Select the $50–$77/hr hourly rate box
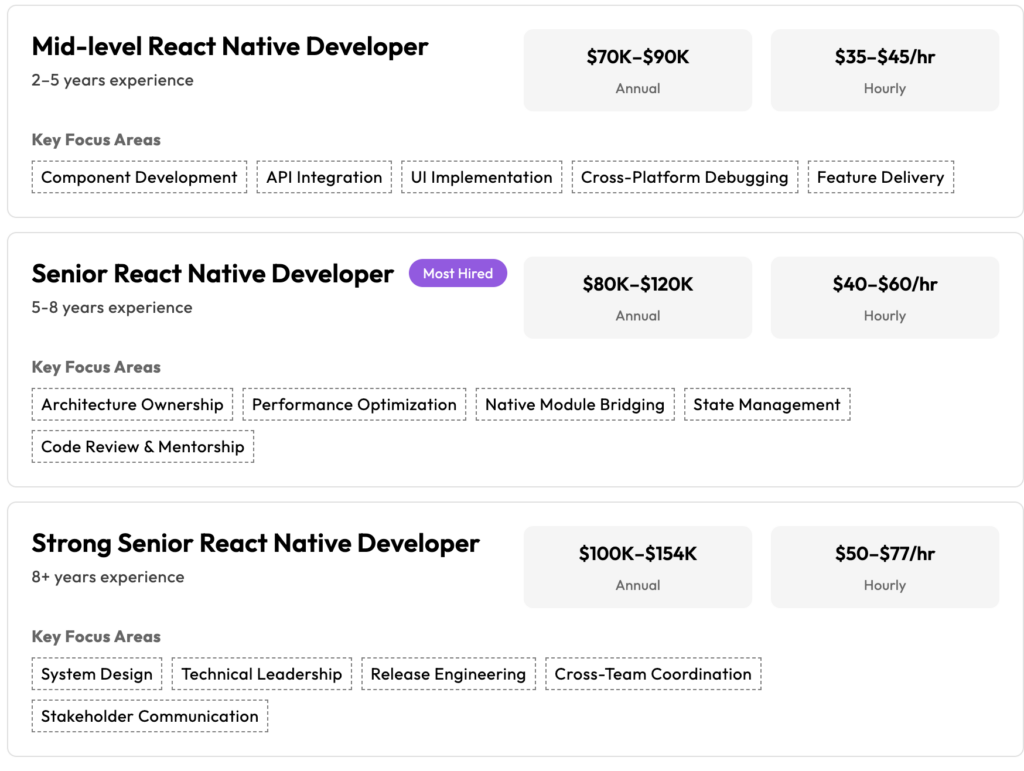 884,567
